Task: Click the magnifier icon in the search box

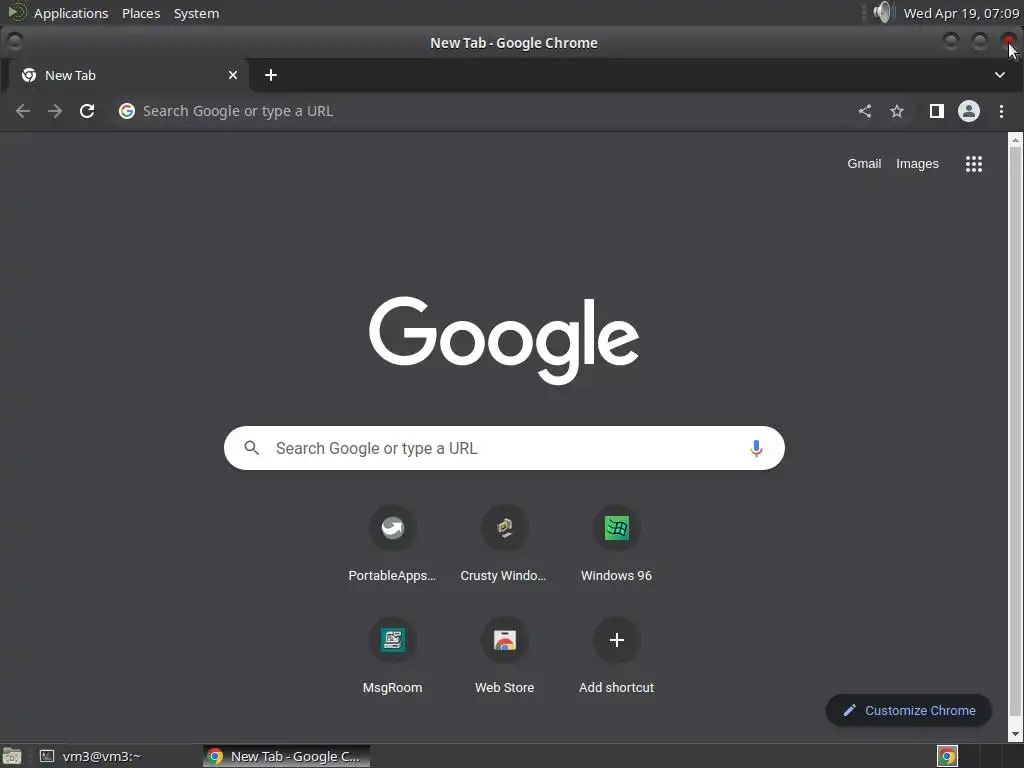Action: pyautogui.click(x=251, y=448)
